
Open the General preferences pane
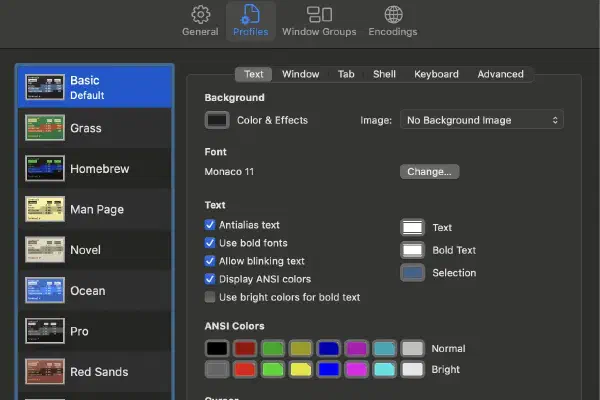[x=200, y=20]
